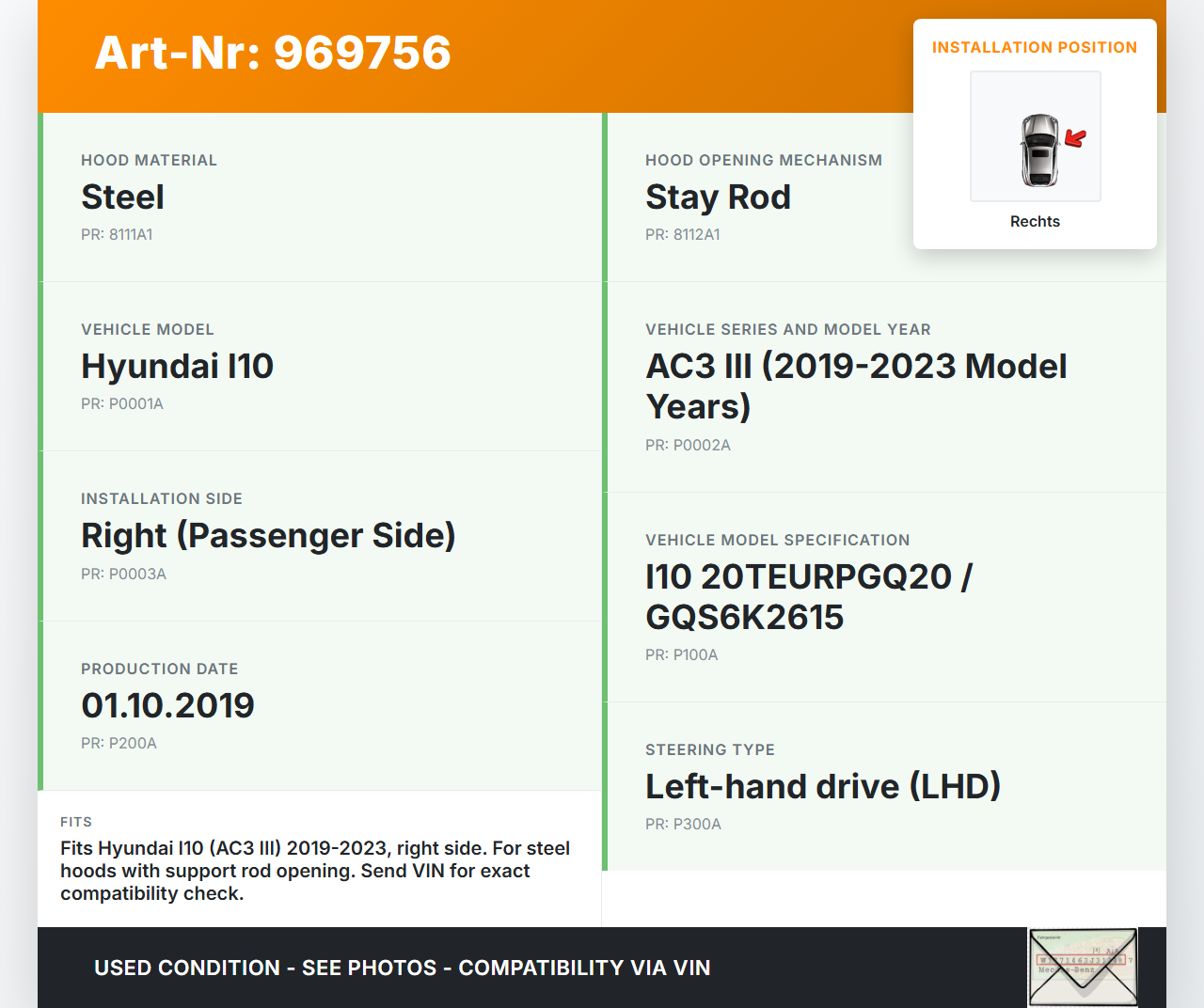Viewport: 1204px width, 1008px height.
Task: Select the Steel hood material value
Action: [122, 197]
